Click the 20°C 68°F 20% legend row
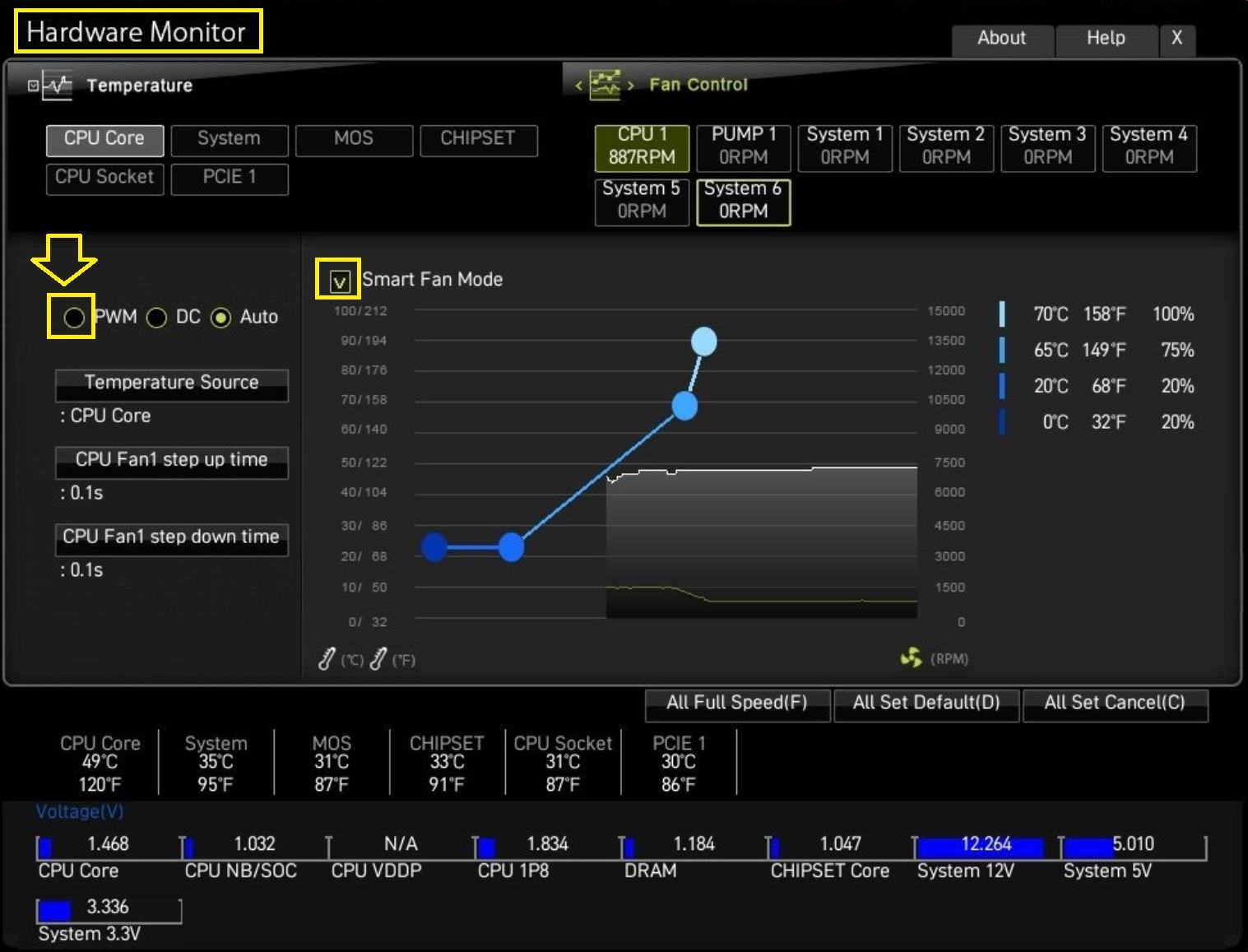The height and width of the screenshot is (952, 1248). tap(1097, 387)
